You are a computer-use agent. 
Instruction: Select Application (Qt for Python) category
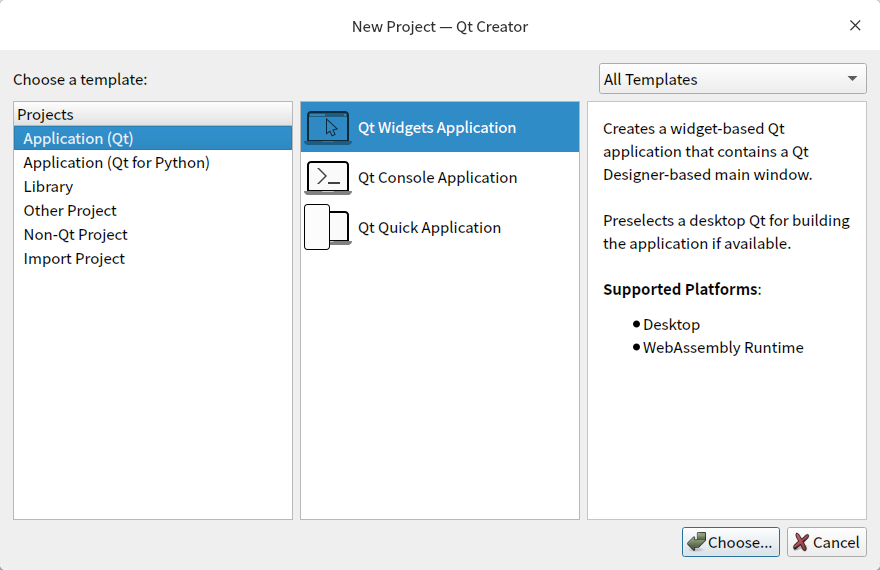tap(116, 162)
